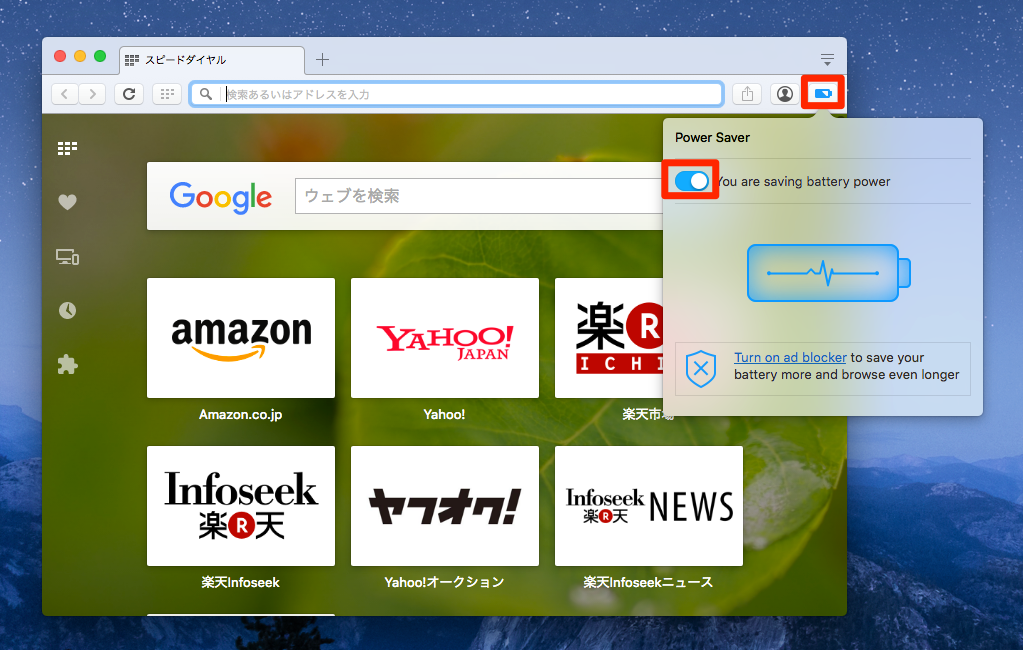This screenshot has height=650, width=1023.
Task: Click 'You are saving battery power' text
Action: pyautogui.click(x=804, y=181)
